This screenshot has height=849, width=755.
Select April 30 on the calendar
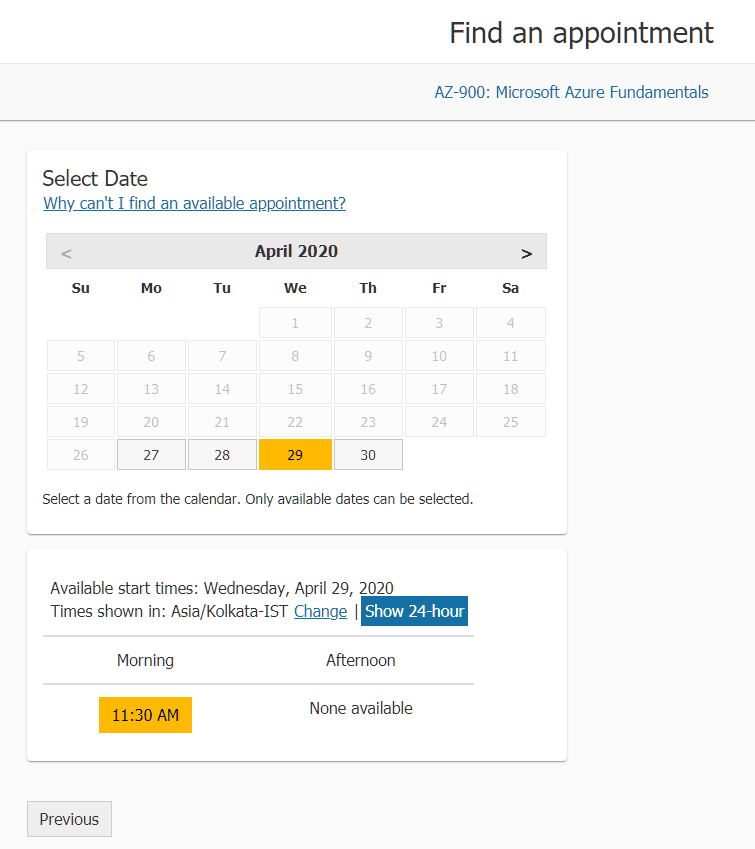(368, 454)
